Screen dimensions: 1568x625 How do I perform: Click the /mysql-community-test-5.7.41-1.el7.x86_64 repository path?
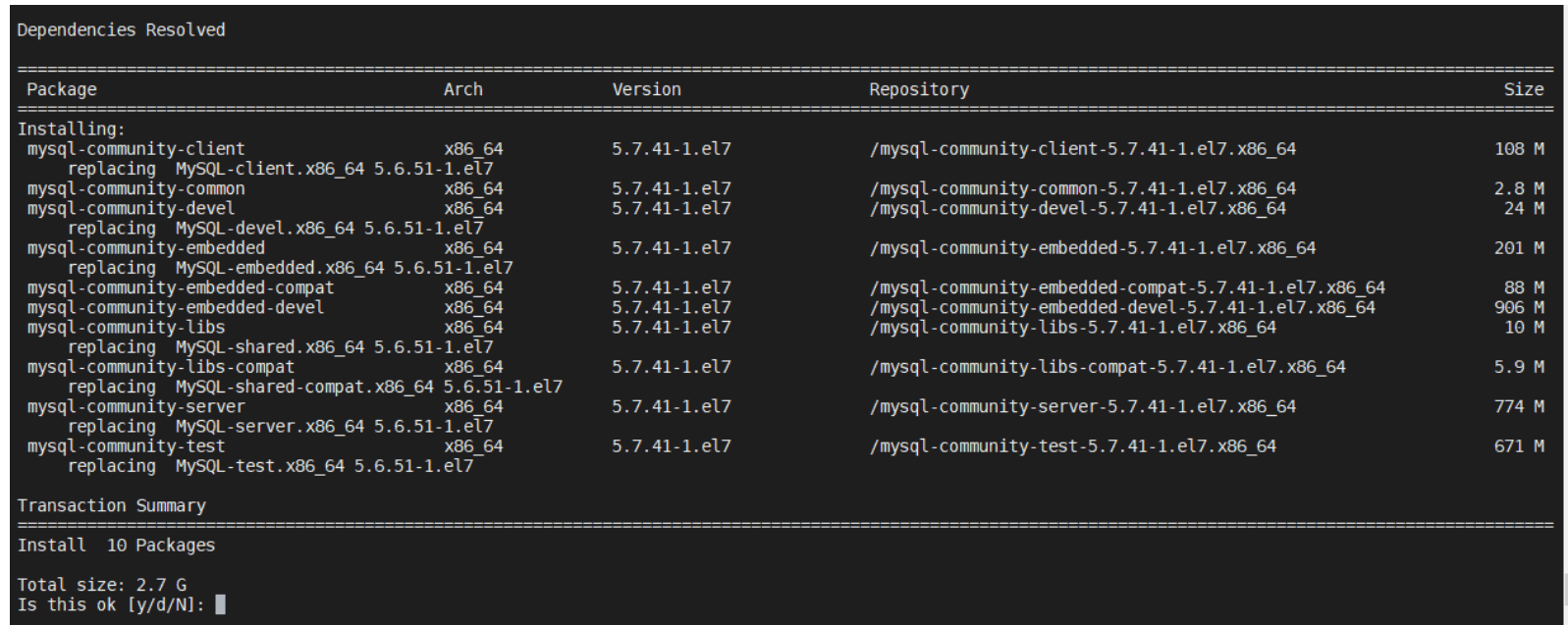click(1072, 445)
